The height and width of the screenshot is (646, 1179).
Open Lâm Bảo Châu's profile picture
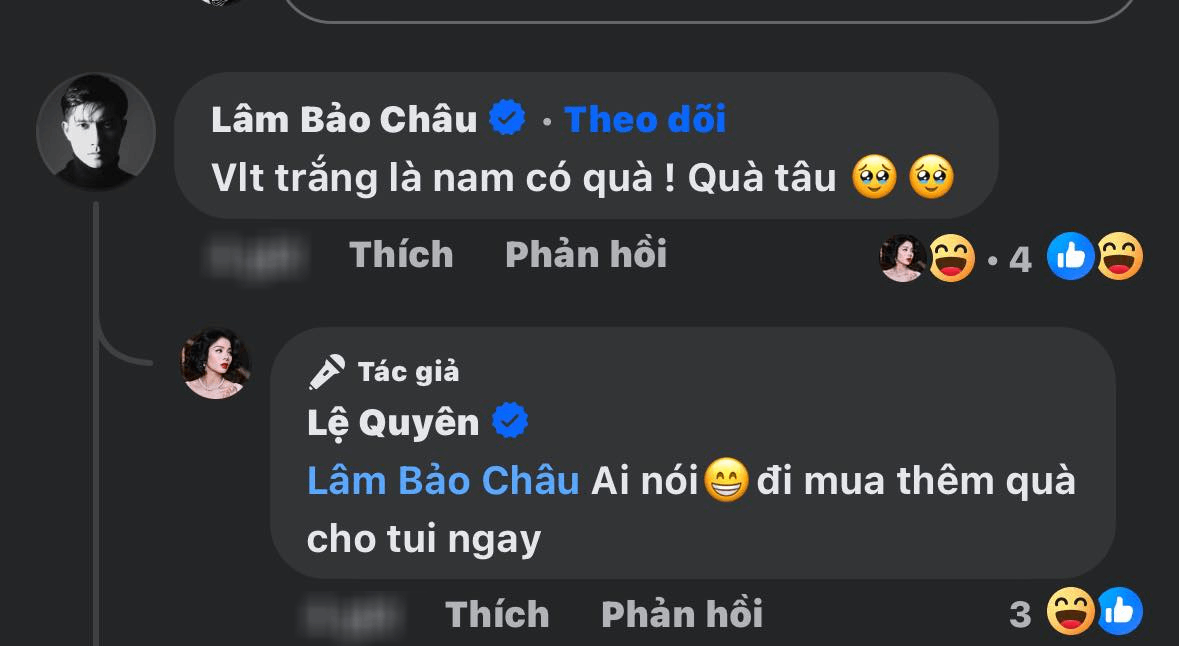pos(96,132)
